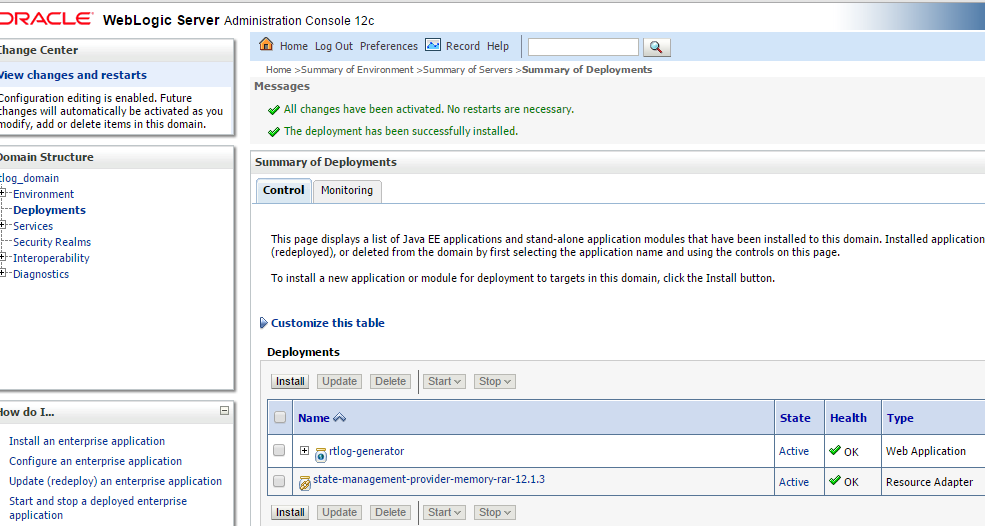This screenshot has width=985, height=527.
Task: Open state-management-provider-memory-rar-12.1.3 deployment link
Action: 428,479
